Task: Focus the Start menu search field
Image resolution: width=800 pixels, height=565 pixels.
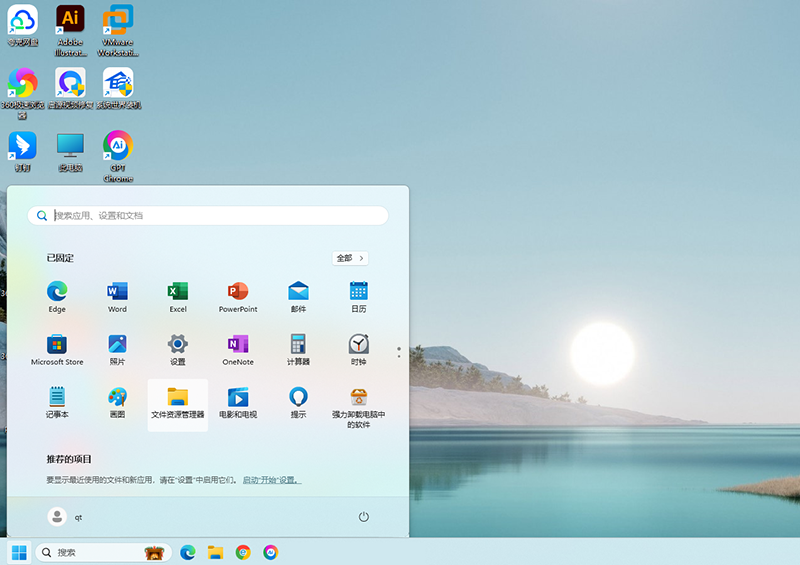Action: pos(208,215)
